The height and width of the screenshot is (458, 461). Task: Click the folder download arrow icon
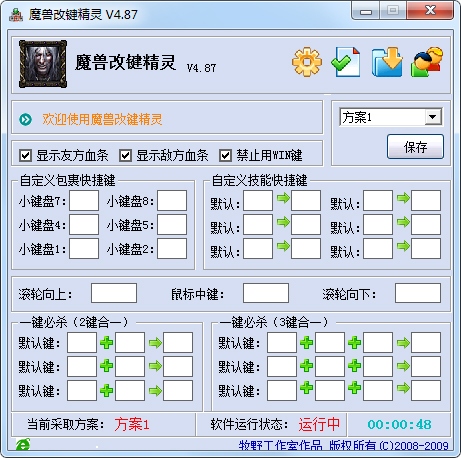387,62
